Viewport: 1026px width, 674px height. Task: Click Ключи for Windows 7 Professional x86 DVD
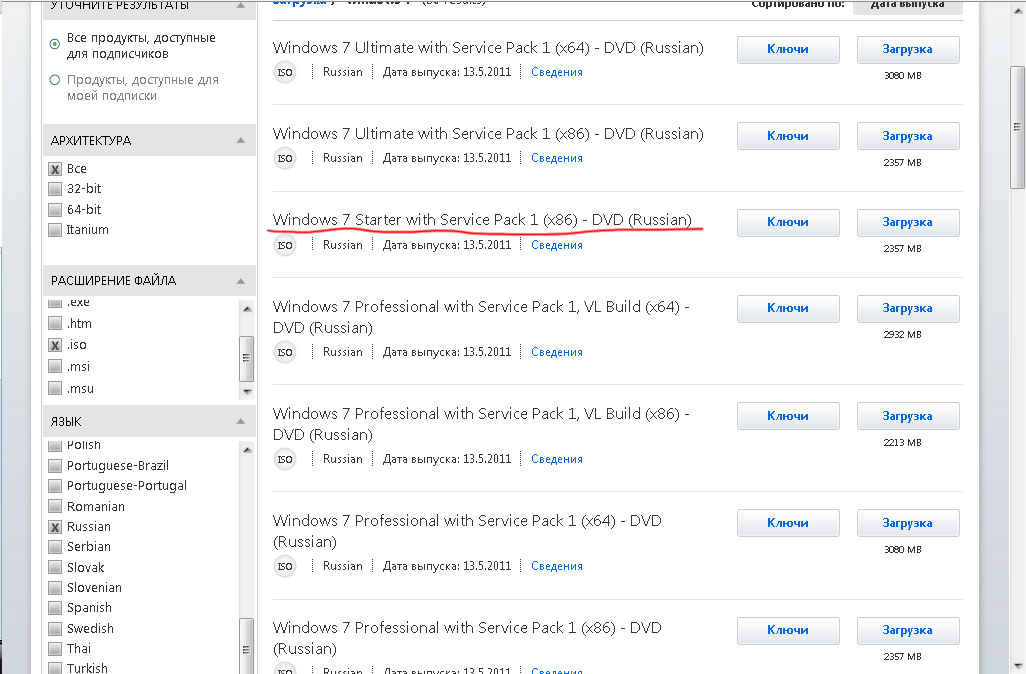point(788,630)
